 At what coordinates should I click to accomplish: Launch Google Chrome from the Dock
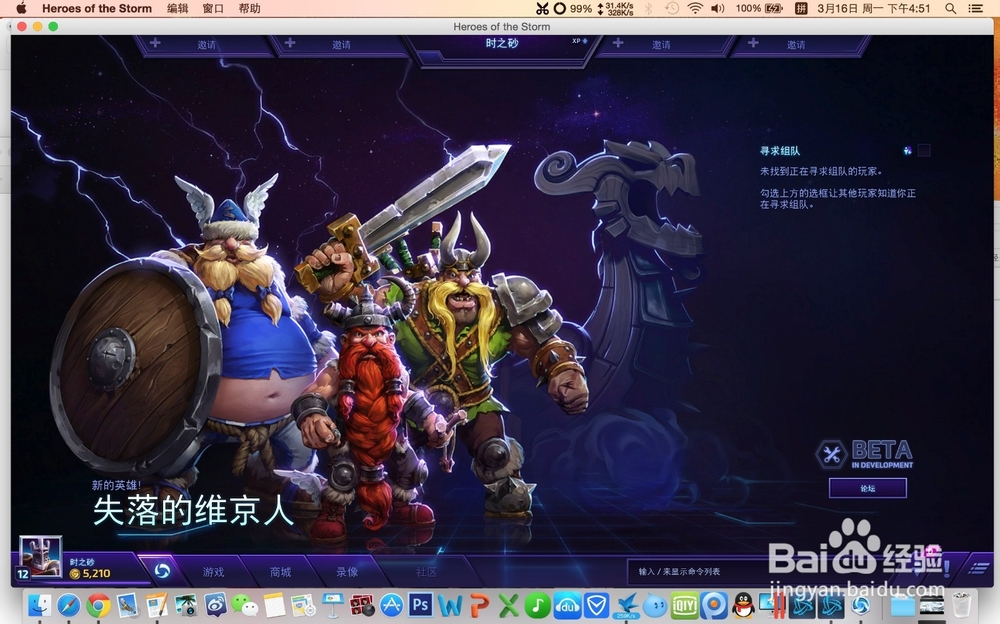coord(98,605)
